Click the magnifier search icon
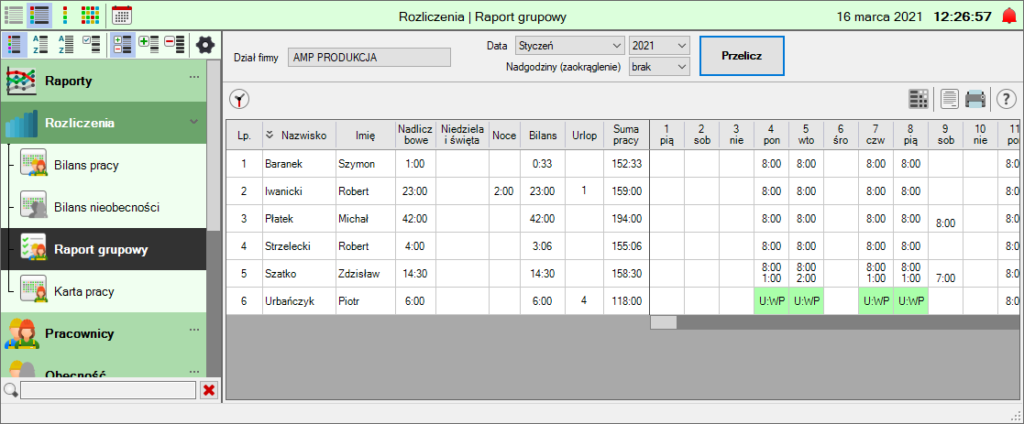The height and width of the screenshot is (424, 1024). tap(10, 390)
